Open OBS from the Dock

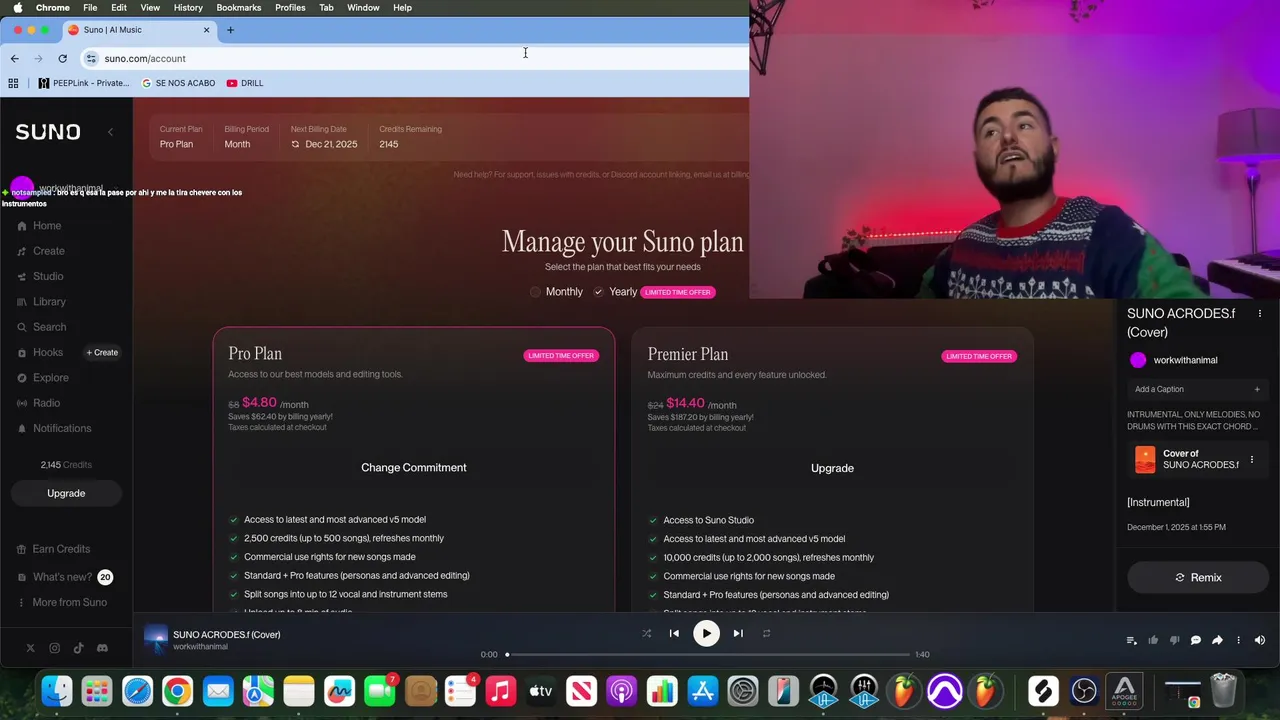pyautogui.click(x=1084, y=691)
